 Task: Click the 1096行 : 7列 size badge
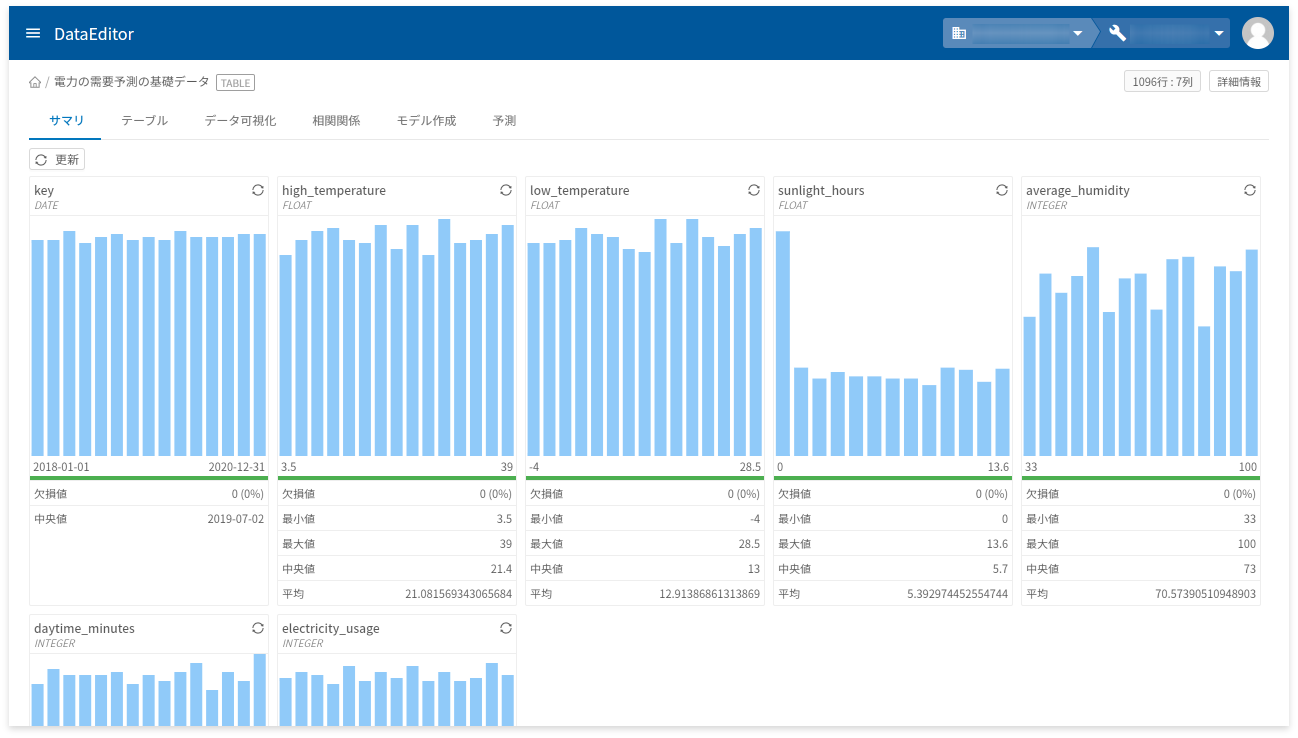pos(1162,82)
